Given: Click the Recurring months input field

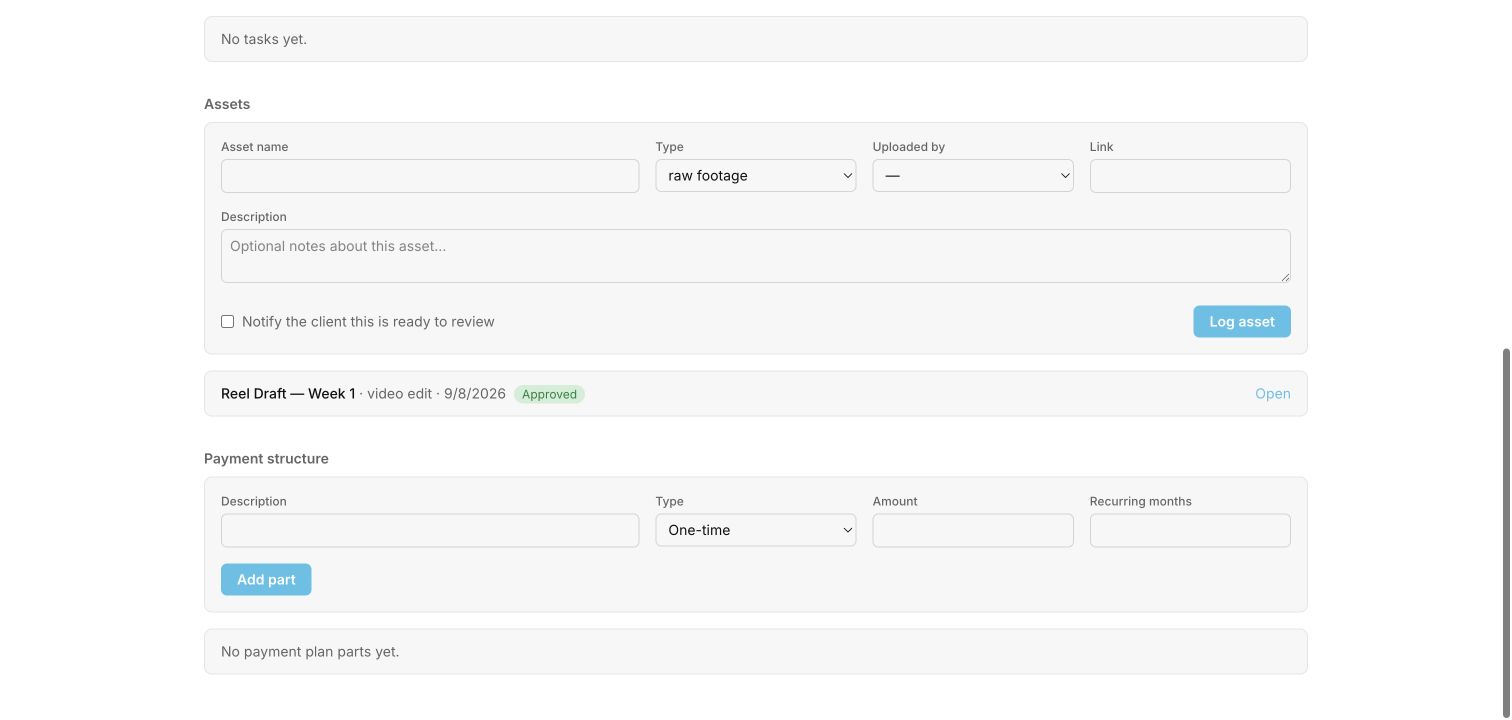Looking at the screenshot, I should click(1190, 531).
